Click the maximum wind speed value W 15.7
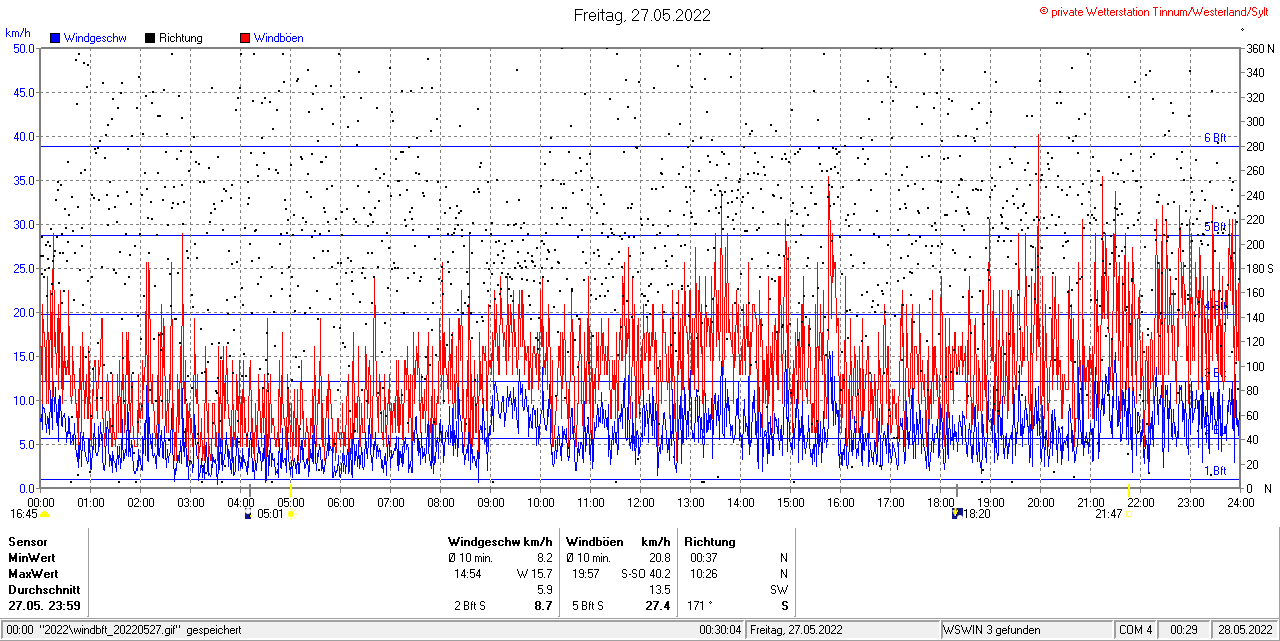This screenshot has height=641, width=1280. 535,574
